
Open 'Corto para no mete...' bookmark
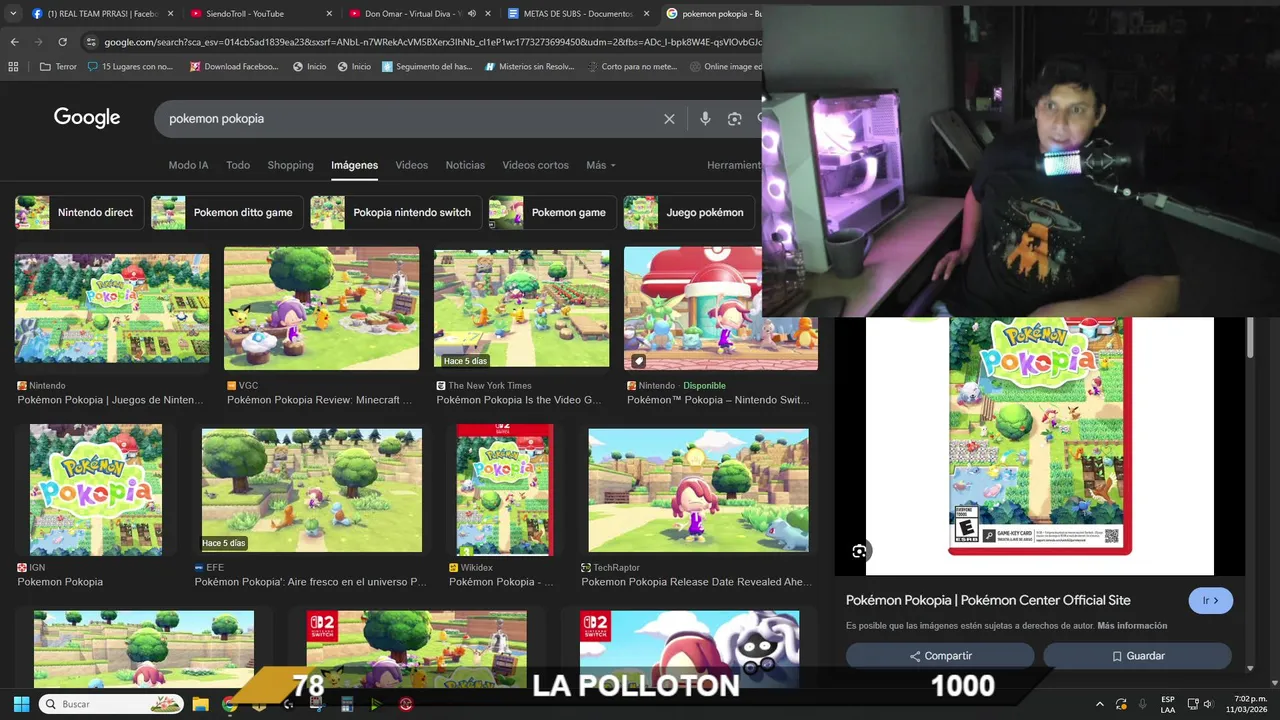632,67
